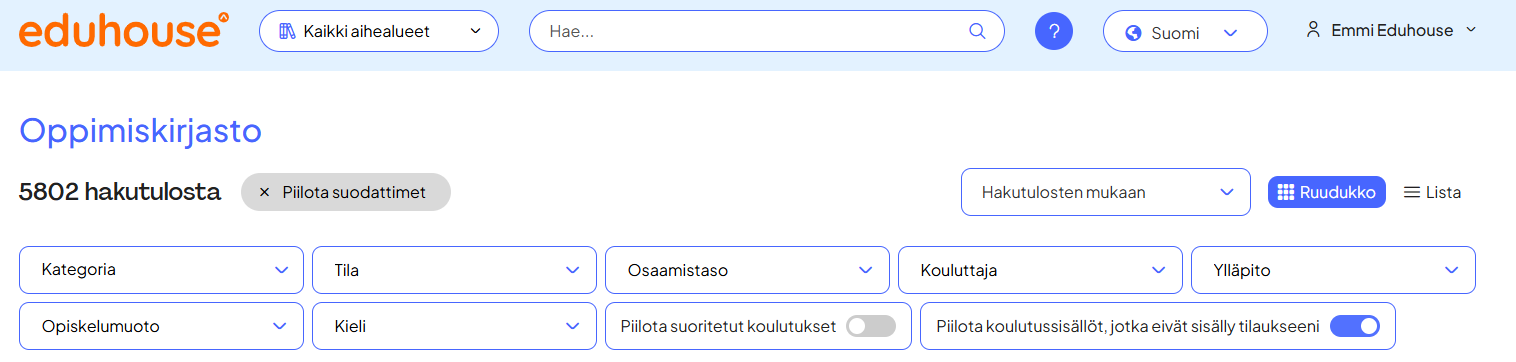The width and height of the screenshot is (1516, 362).
Task: Expand the Kieli filter dropdown
Action: coord(454,326)
